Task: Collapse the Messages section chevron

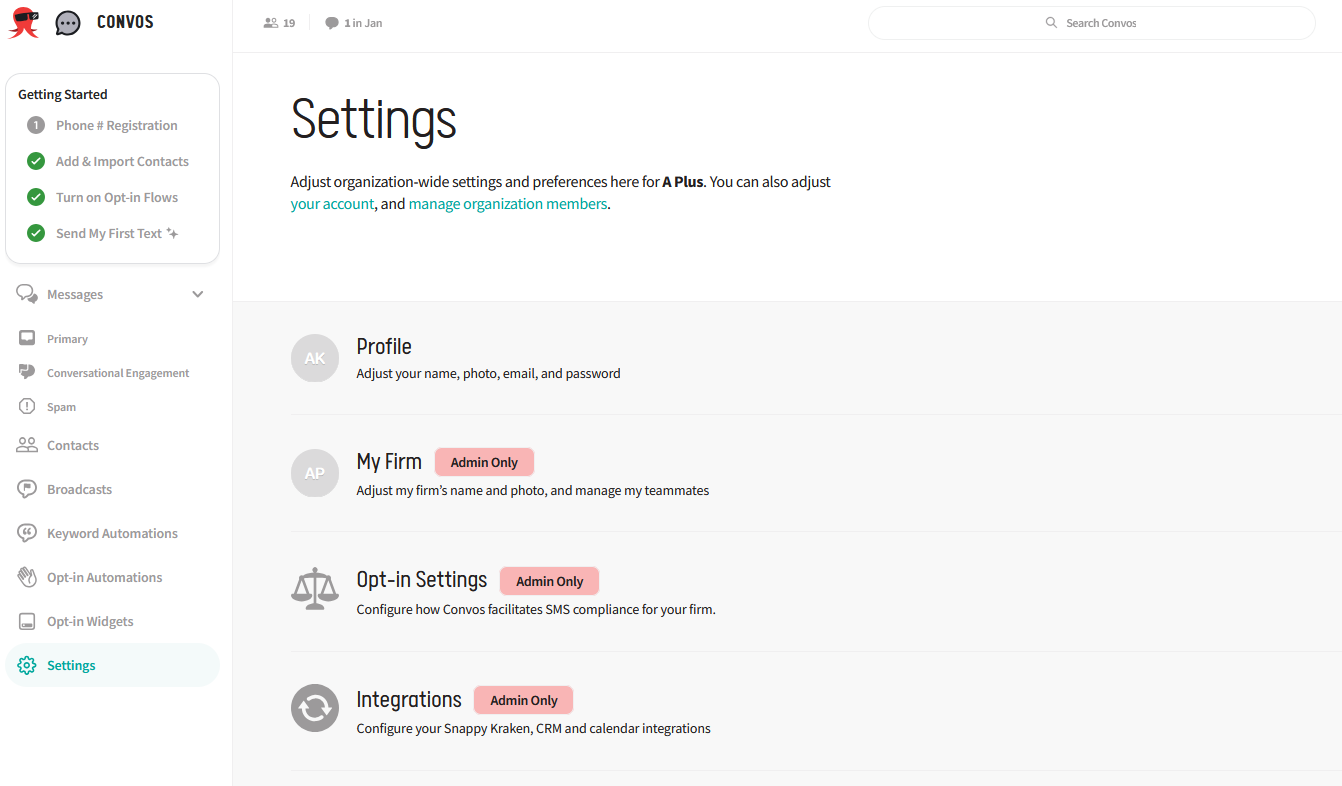Action: [198, 294]
